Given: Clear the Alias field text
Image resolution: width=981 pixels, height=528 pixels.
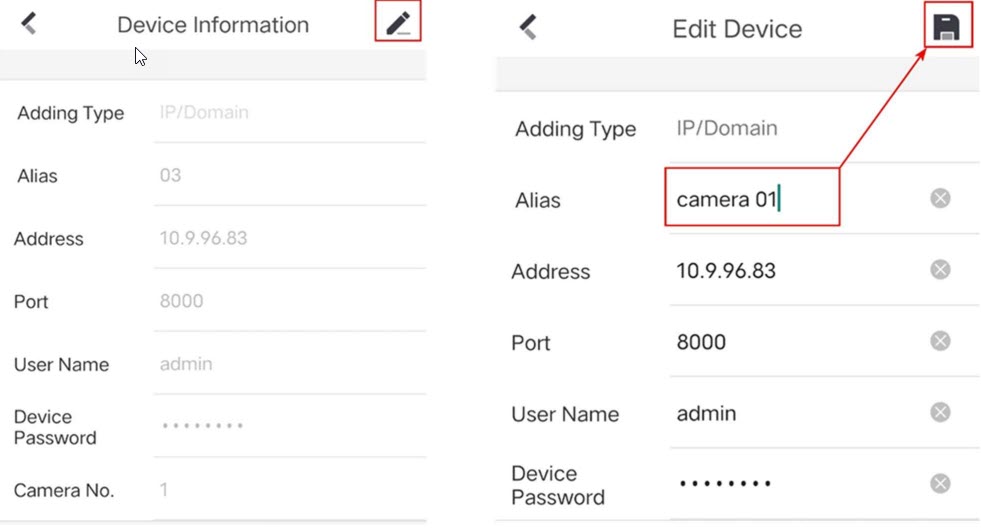Looking at the screenshot, I should tap(939, 199).
